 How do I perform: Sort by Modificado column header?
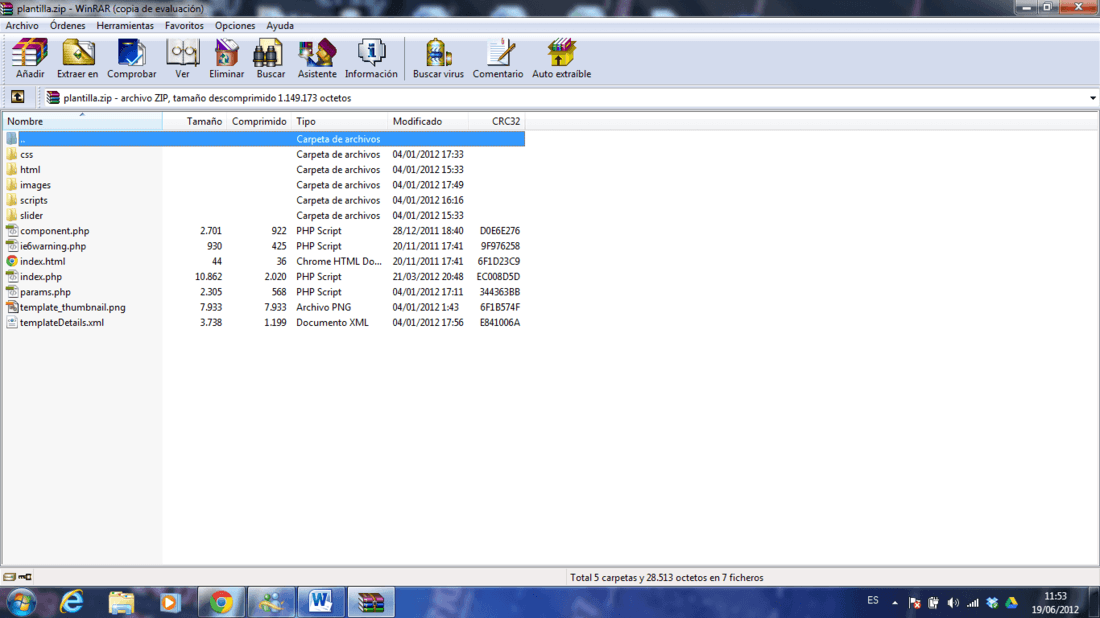point(428,121)
